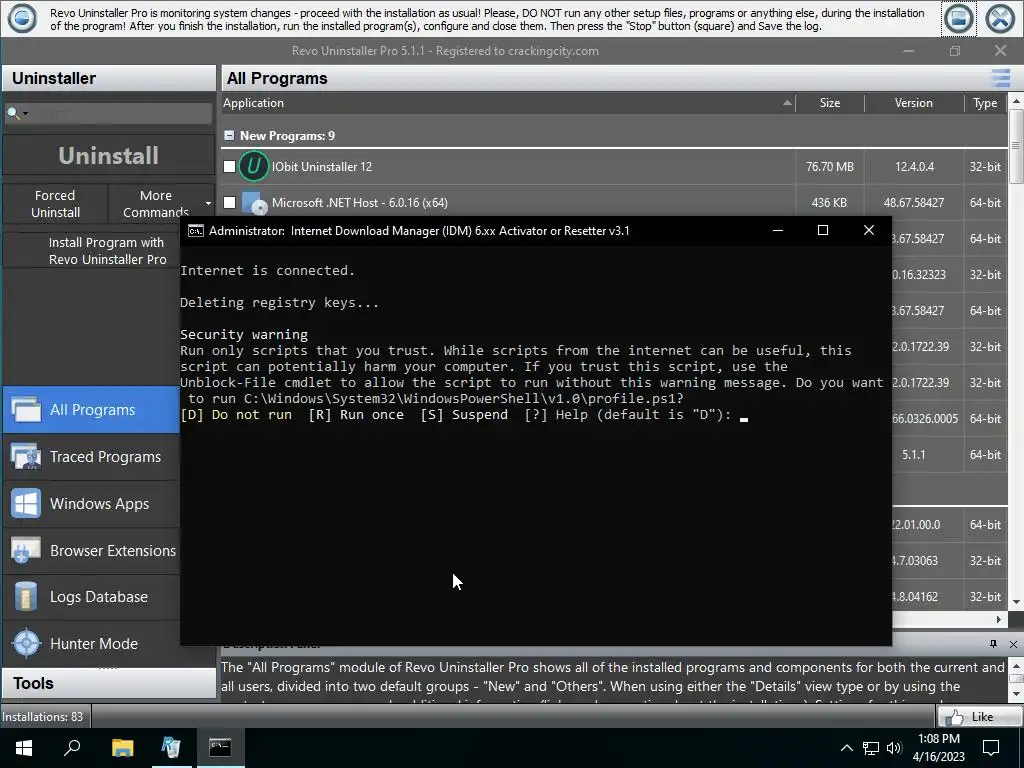1024x768 pixels.
Task: Click the program list scroll down arrow
Action: (x=1016, y=602)
